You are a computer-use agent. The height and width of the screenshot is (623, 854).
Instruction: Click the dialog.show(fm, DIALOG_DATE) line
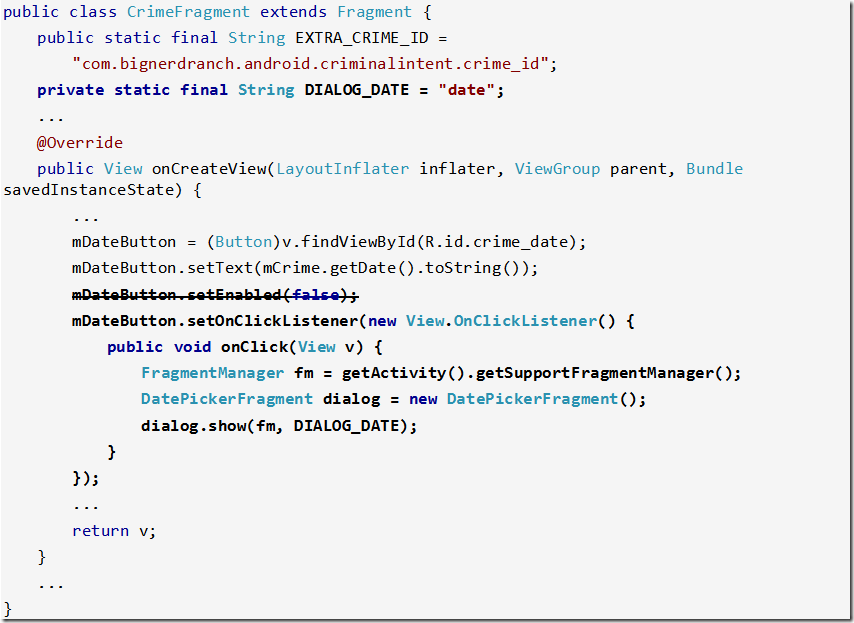pyautogui.click(x=279, y=426)
